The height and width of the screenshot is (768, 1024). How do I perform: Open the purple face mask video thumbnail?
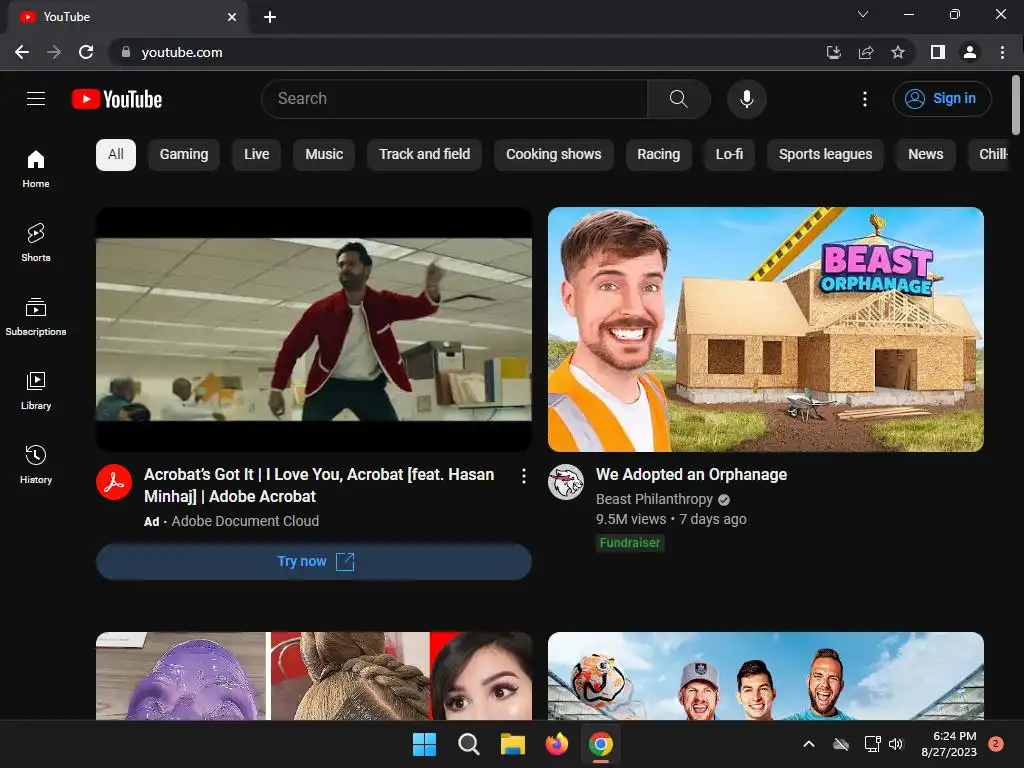click(313, 676)
